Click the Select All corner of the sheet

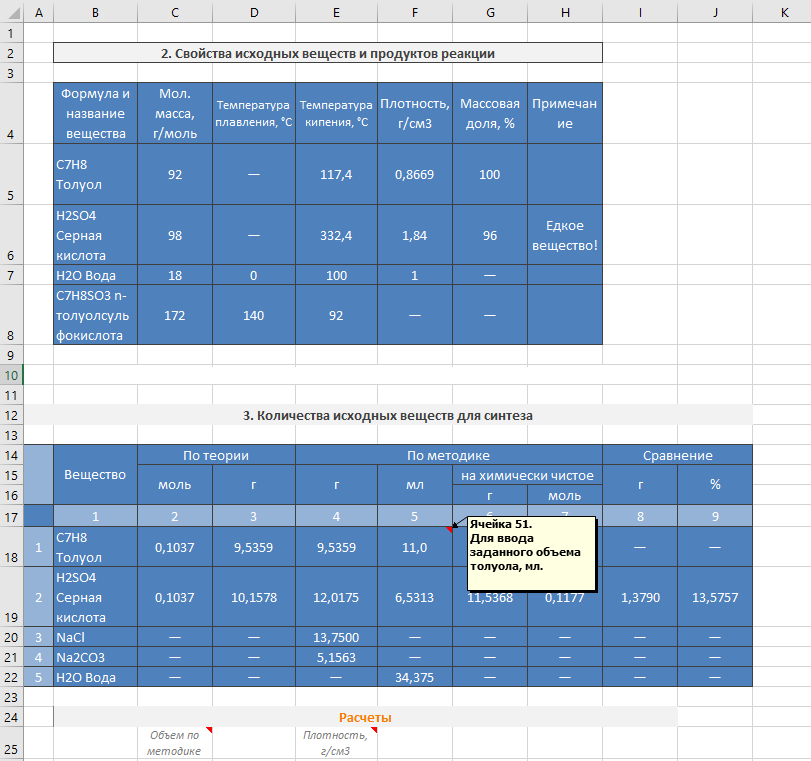11,11
